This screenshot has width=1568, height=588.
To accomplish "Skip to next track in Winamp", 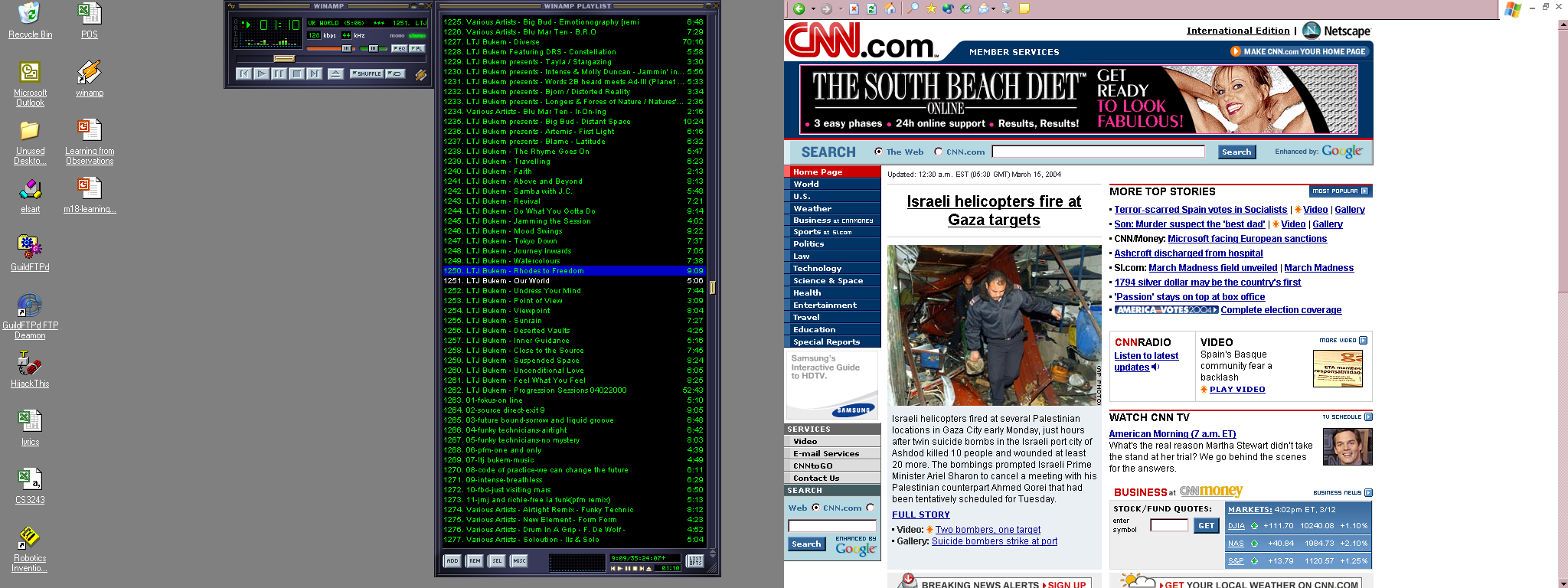I will [314, 74].
